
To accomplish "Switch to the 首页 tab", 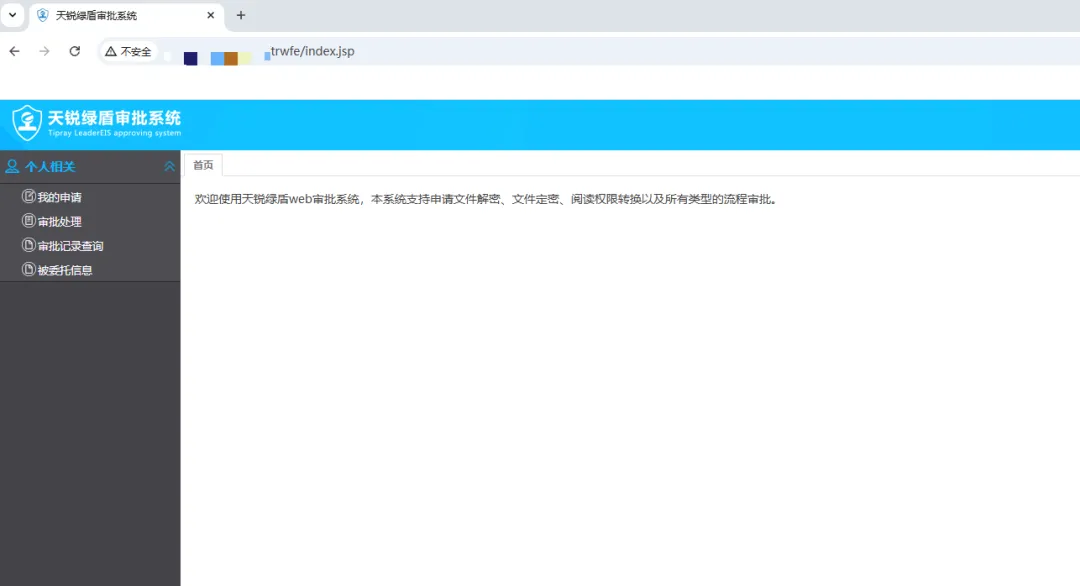I will pyautogui.click(x=203, y=165).
